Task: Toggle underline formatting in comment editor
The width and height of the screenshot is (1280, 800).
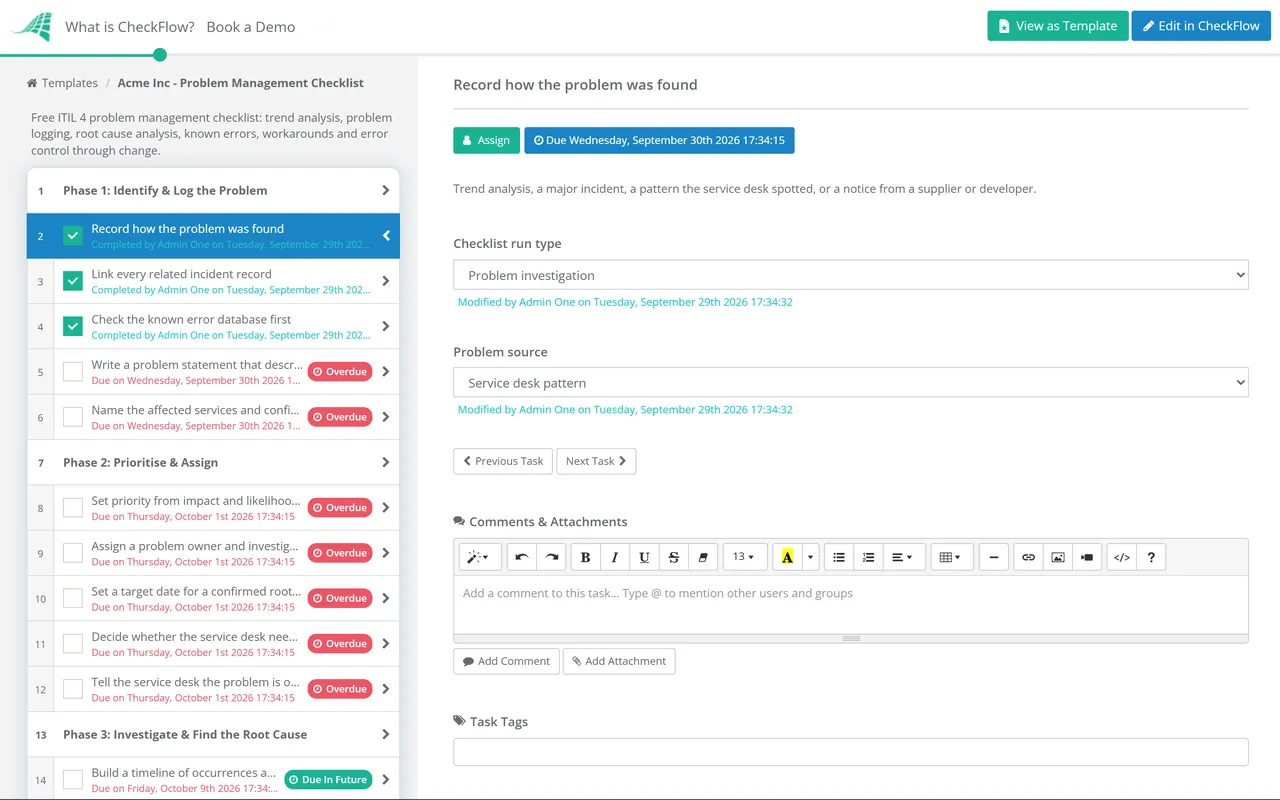Action: pos(644,557)
